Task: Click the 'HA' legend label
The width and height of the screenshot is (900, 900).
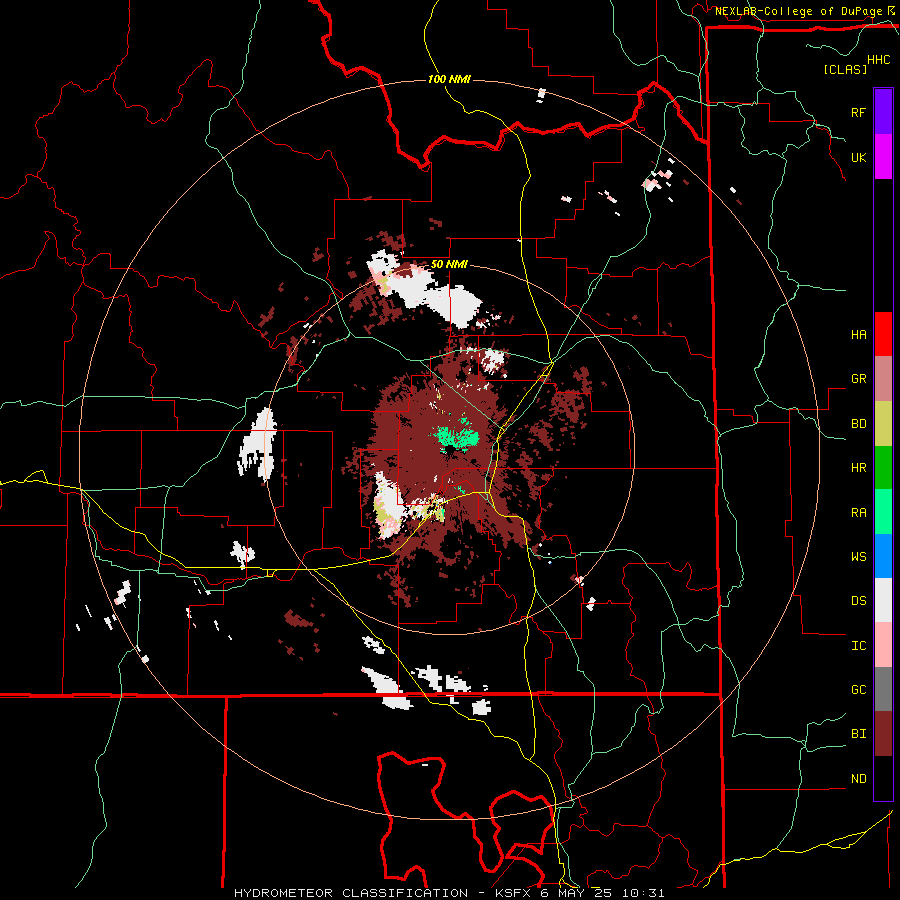Action: click(x=858, y=334)
